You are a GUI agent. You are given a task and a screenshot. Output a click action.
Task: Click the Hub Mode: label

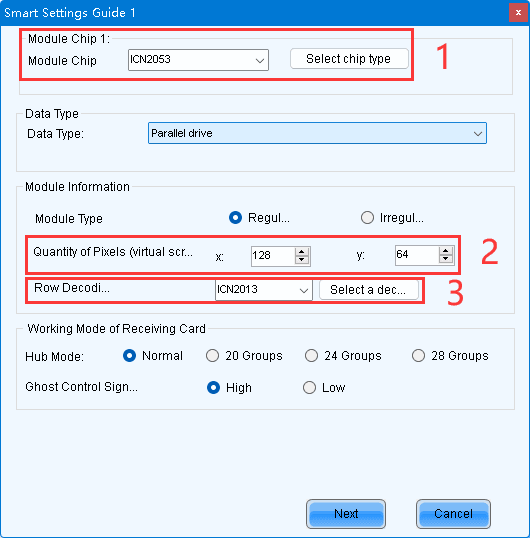click(x=55, y=357)
